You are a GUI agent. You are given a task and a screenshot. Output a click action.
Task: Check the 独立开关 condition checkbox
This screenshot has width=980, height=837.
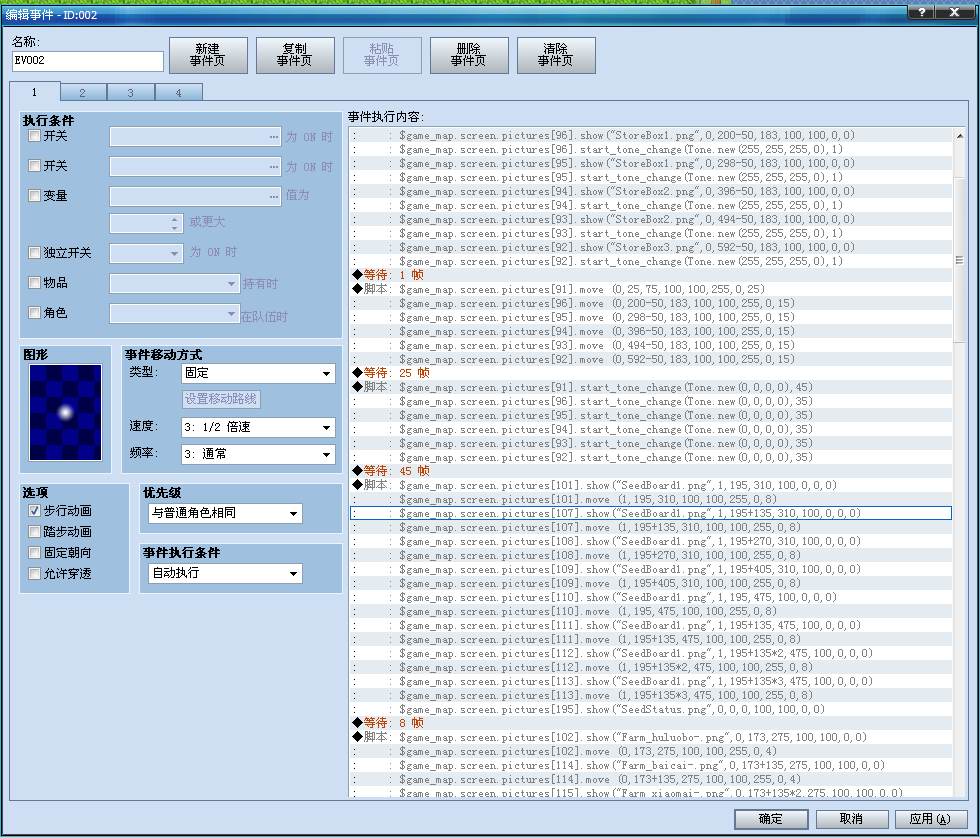pos(35,253)
